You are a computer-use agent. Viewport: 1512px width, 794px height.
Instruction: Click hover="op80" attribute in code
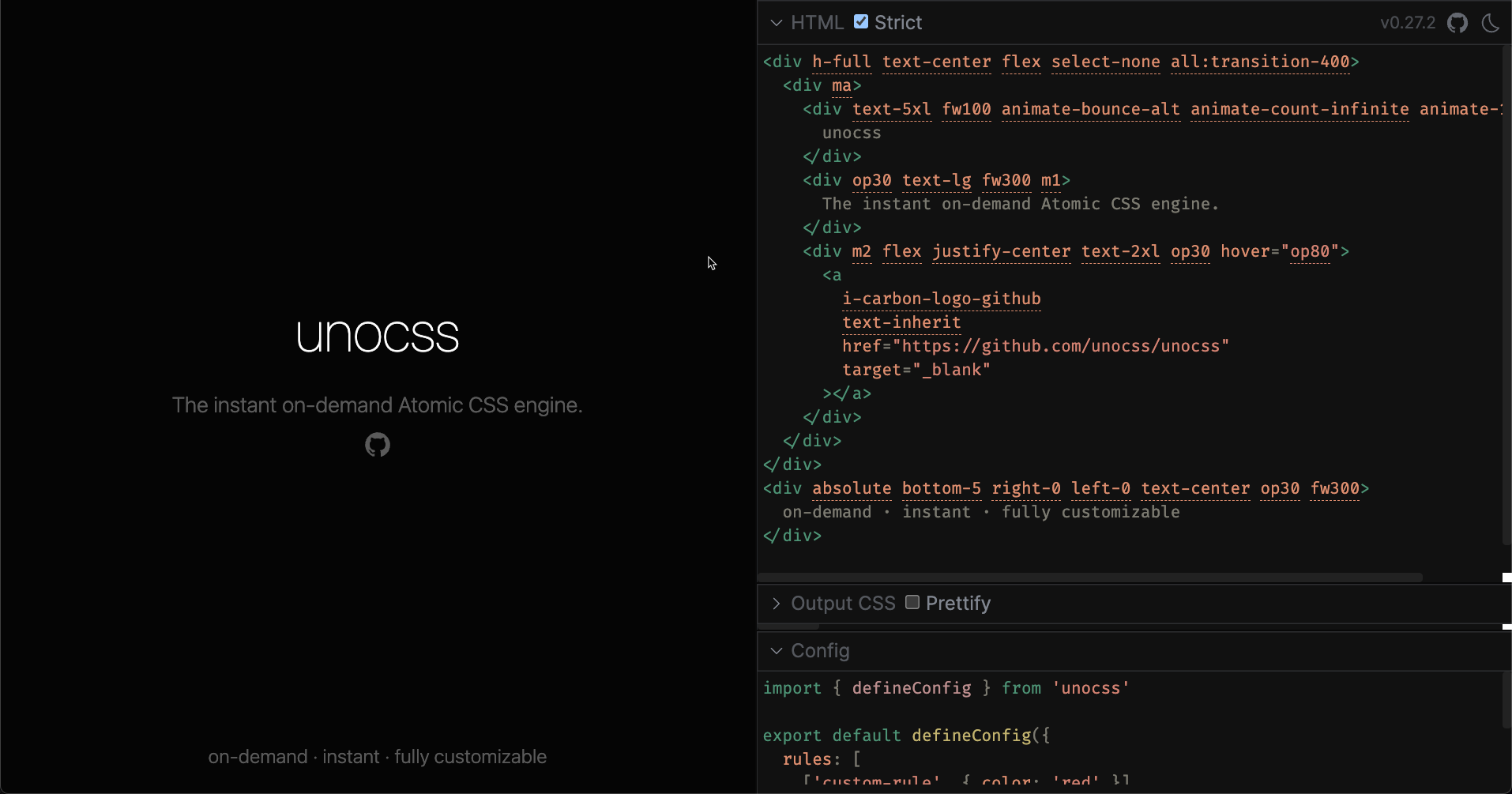pyautogui.click(x=1280, y=251)
